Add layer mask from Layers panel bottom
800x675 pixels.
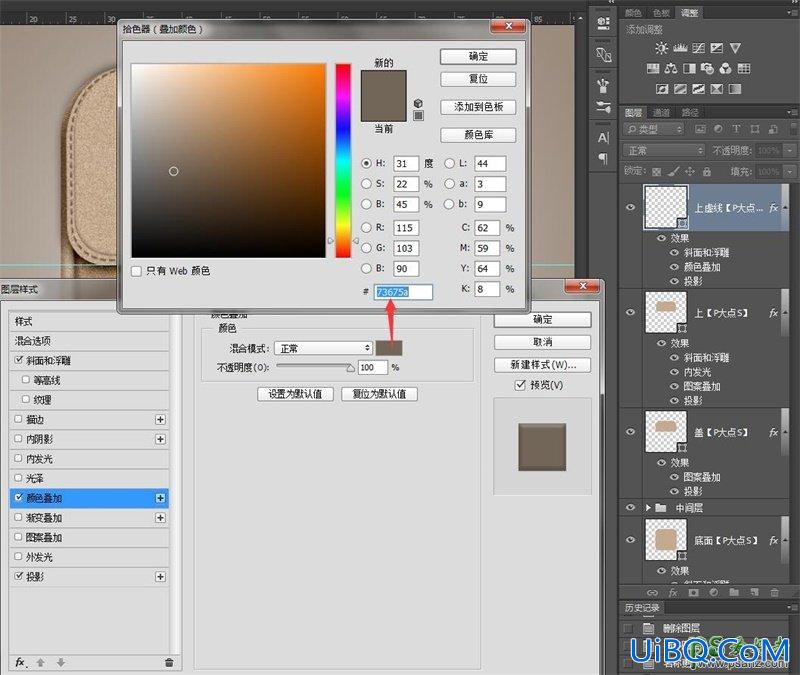point(693,592)
